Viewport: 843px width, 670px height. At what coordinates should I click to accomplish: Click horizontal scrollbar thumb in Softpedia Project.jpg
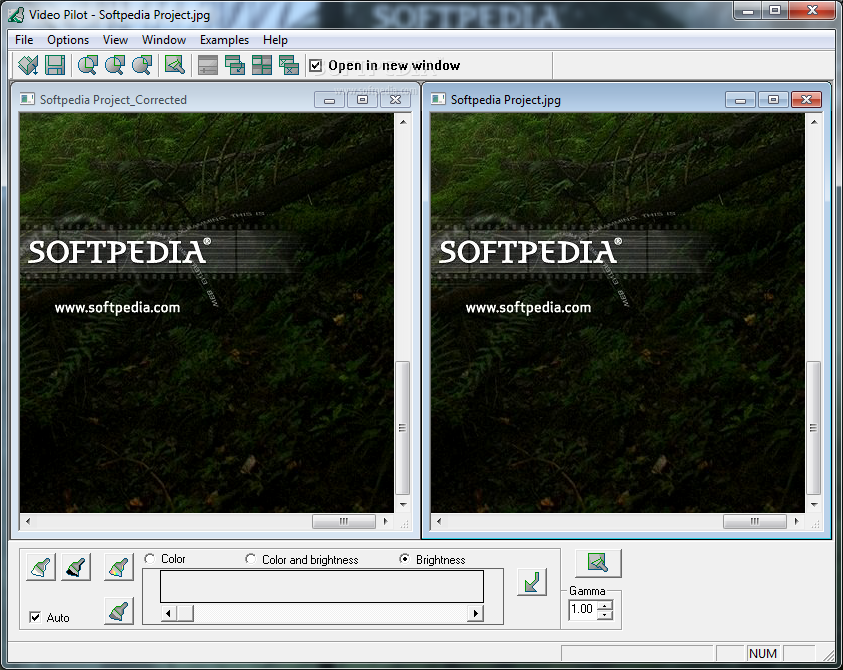(x=755, y=521)
